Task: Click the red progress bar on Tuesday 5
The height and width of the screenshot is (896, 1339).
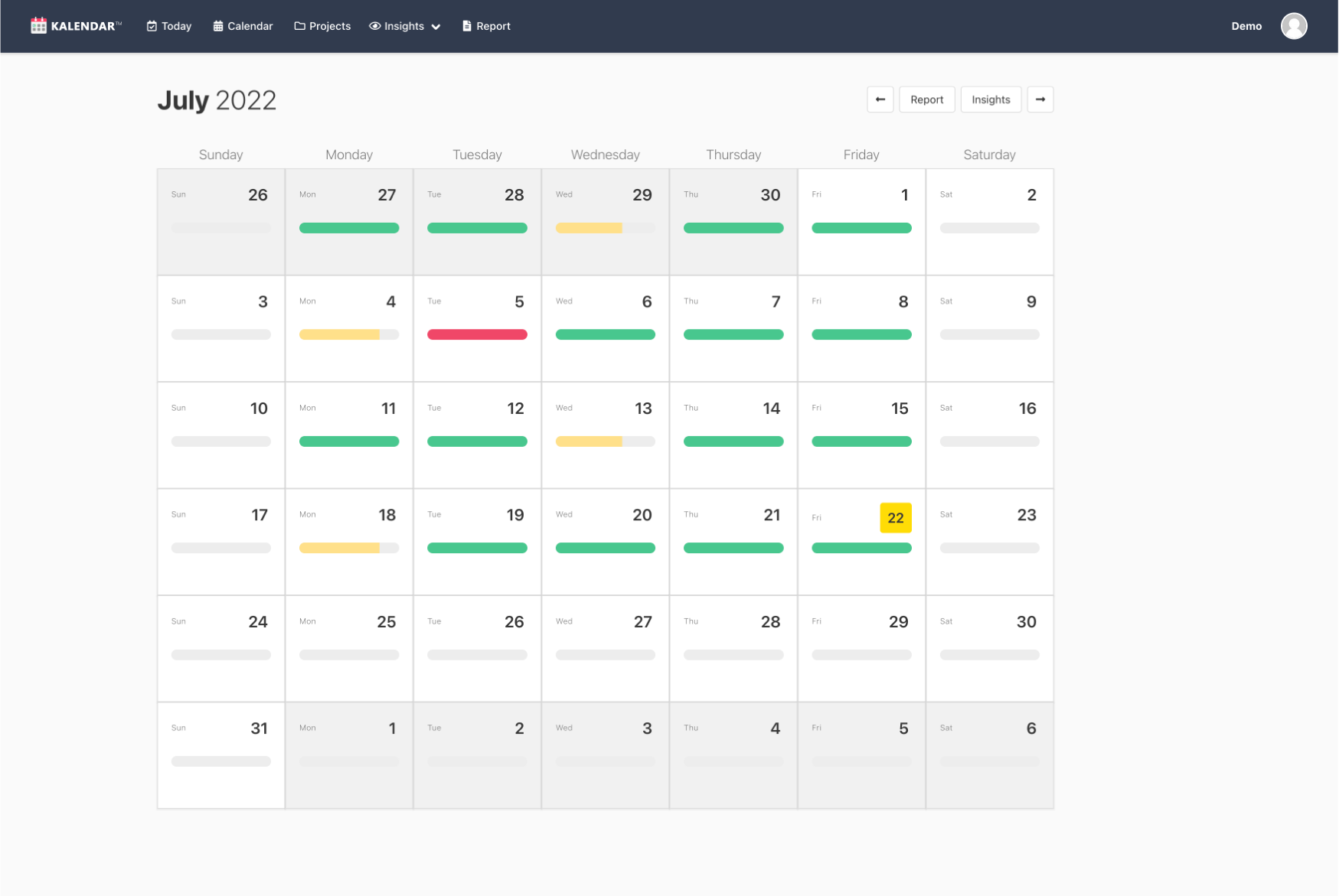Action: (477, 334)
